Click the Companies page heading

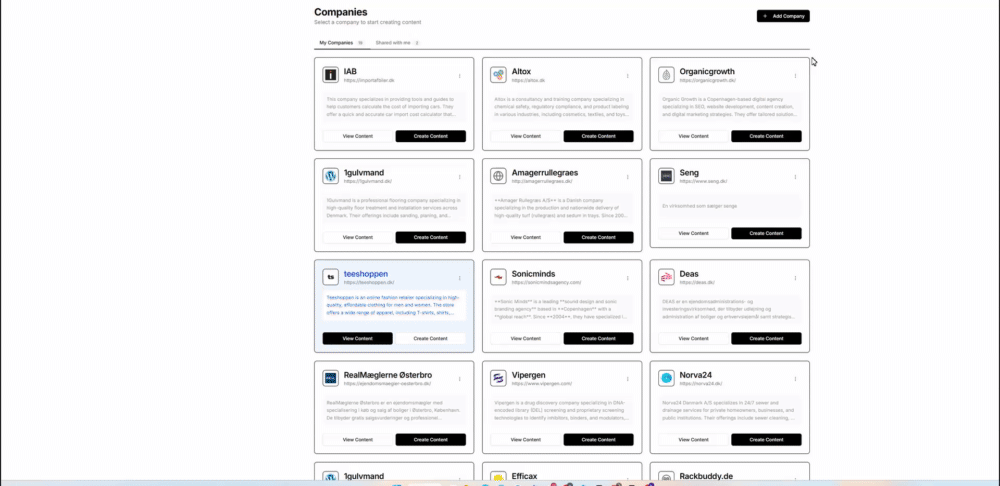[341, 12]
